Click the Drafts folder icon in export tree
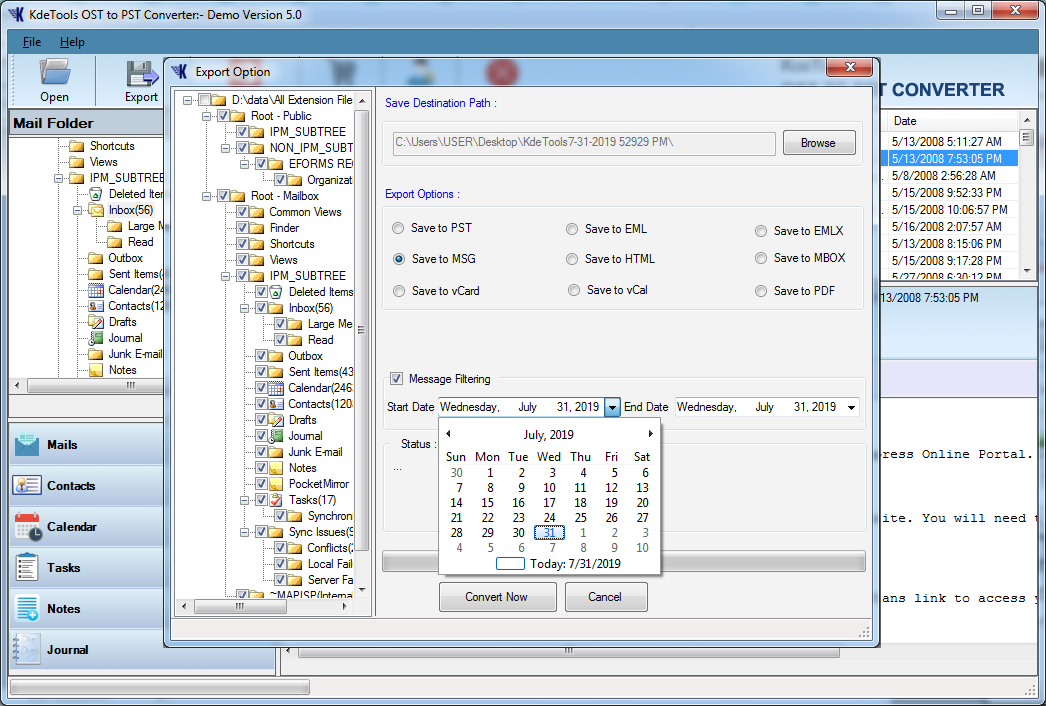 [276, 420]
